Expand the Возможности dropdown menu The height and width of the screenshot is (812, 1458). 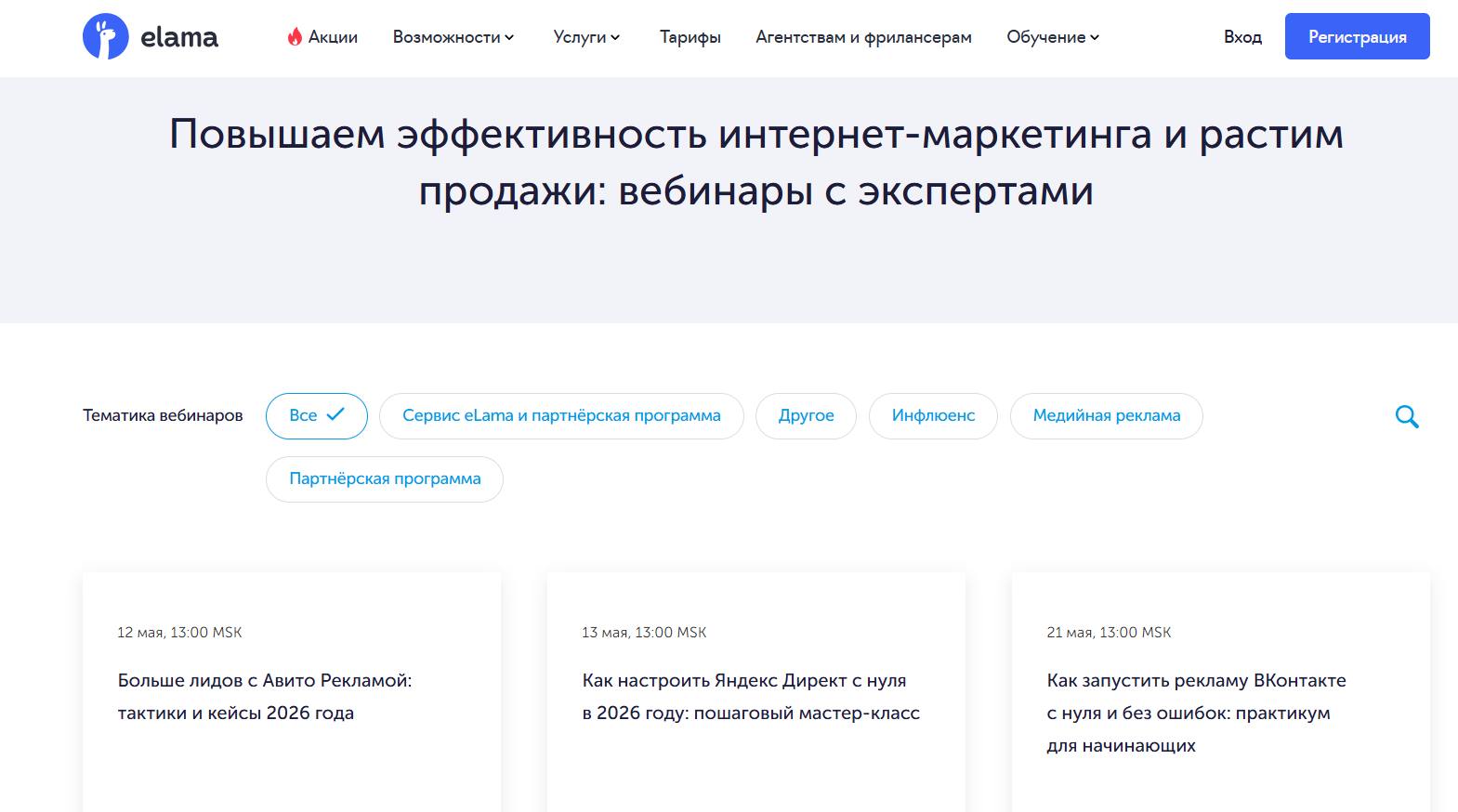453,37
